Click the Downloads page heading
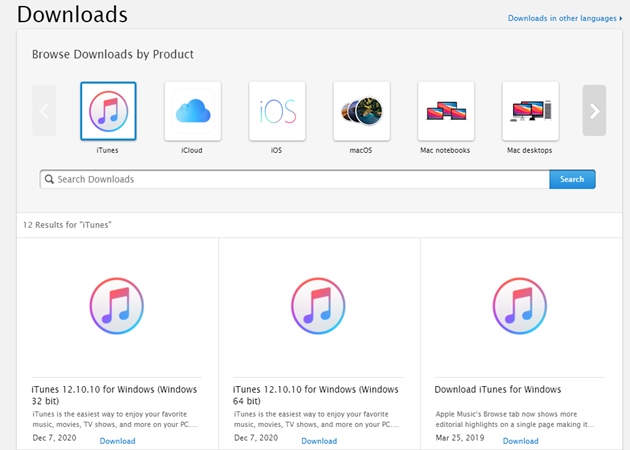Viewport: 630px width, 450px height. pos(72,14)
